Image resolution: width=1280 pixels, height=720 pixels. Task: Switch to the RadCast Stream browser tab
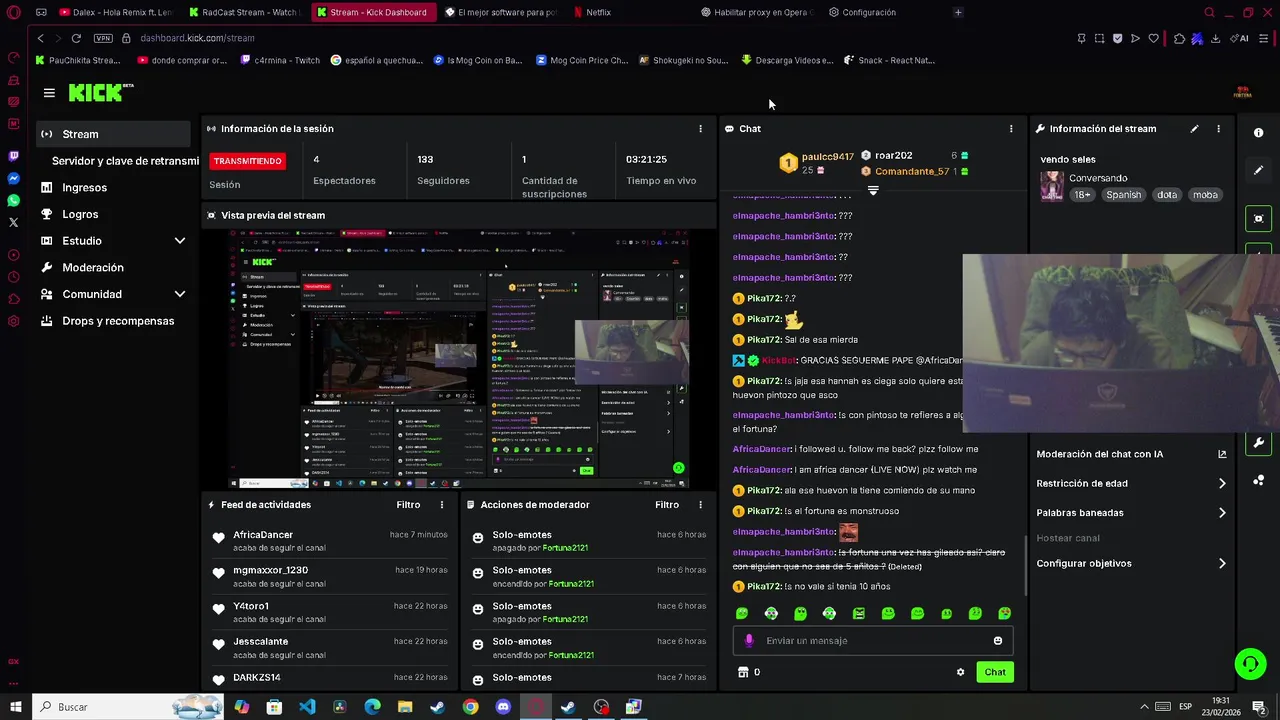pyautogui.click(x=244, y=12)
